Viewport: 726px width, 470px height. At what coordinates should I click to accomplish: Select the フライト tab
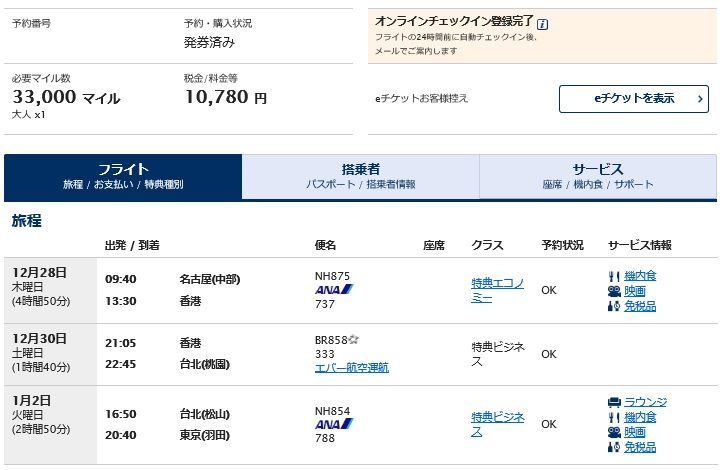tap(123, 177)
